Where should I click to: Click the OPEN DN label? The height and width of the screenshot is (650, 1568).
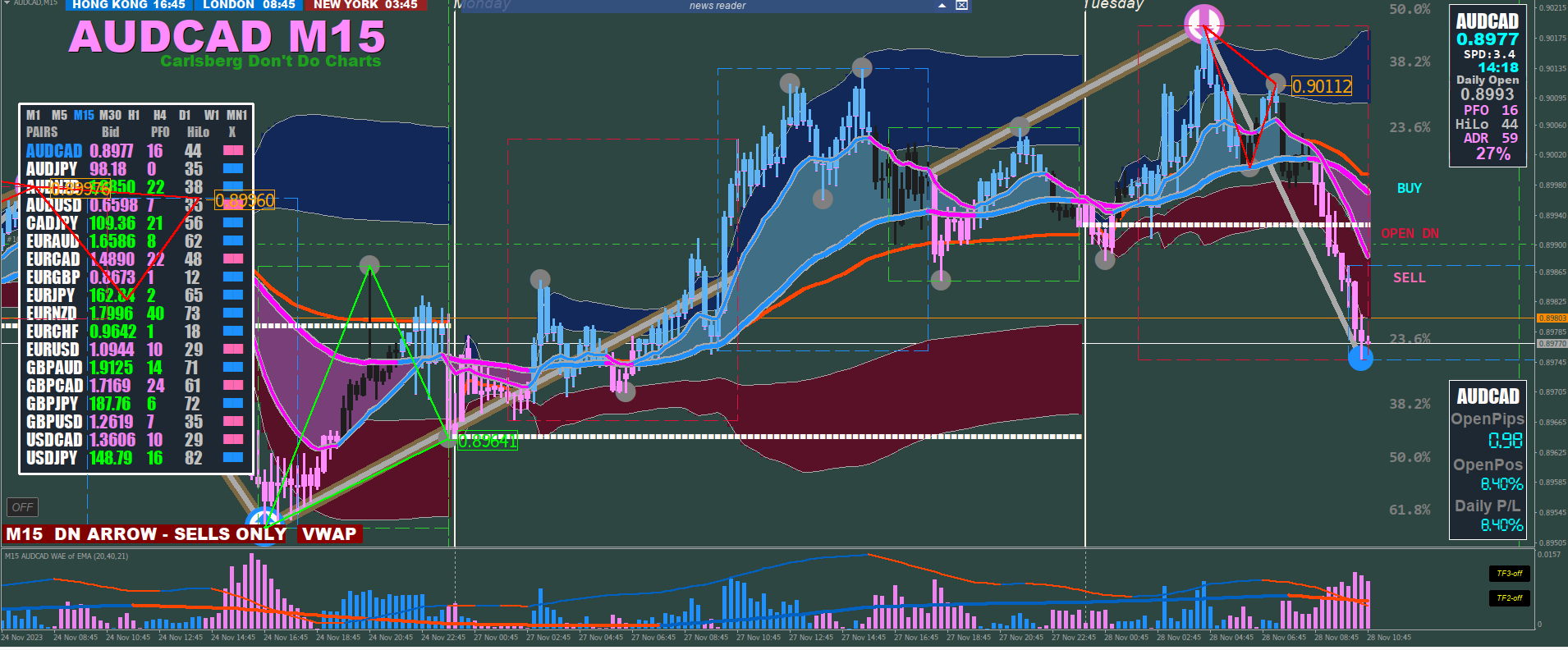pos(1410,234)
